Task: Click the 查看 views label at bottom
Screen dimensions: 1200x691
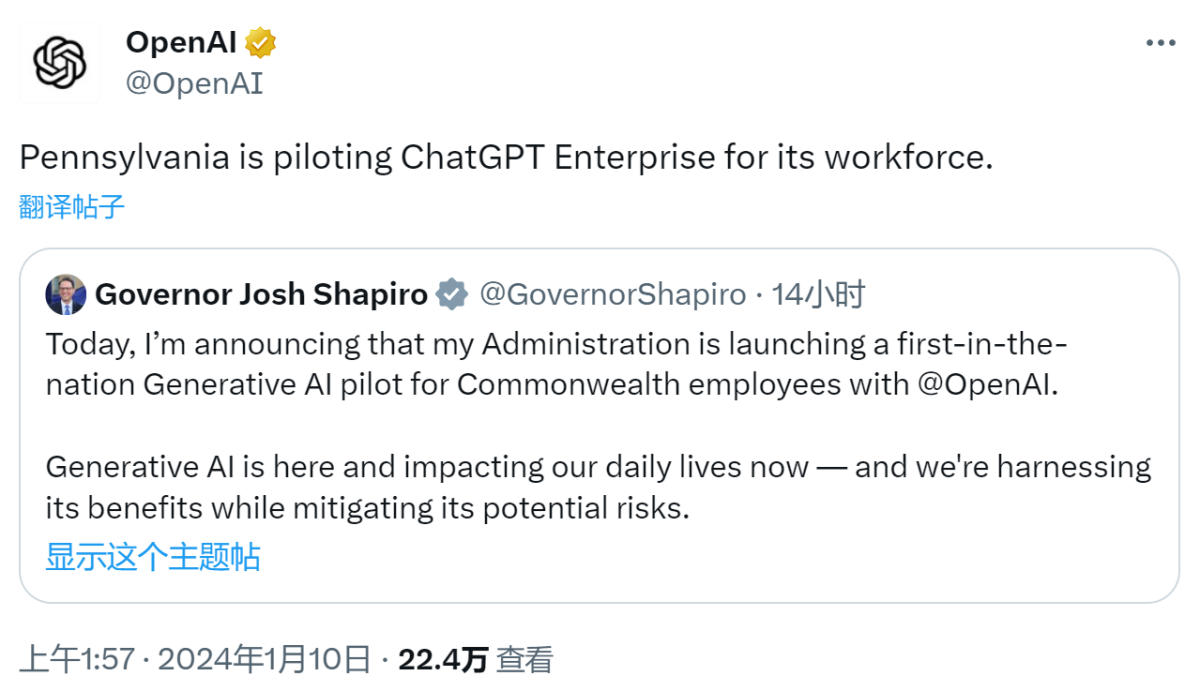Action: 525,659
